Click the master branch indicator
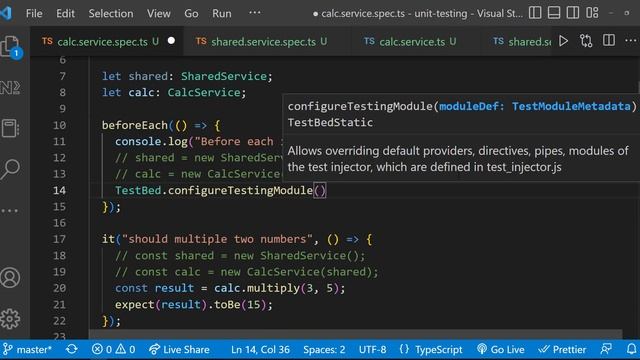The image size is (640, 360). [x=28, y=349]
